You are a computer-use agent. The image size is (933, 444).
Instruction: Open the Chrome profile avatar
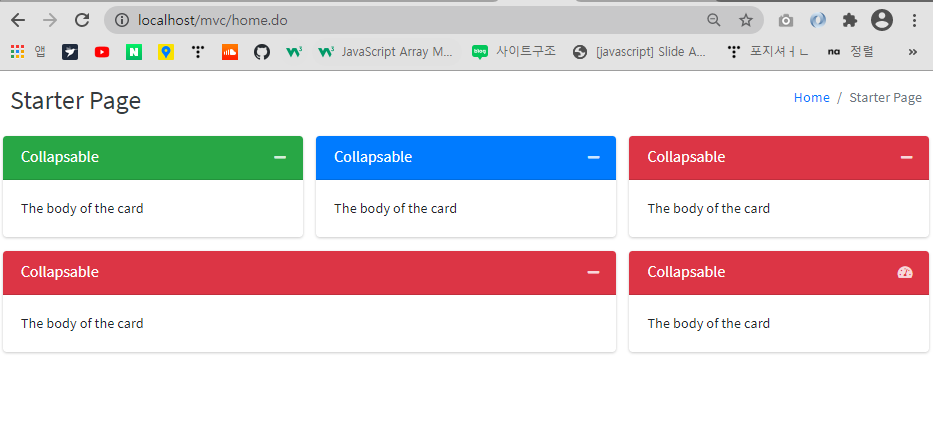coord(882,20)
